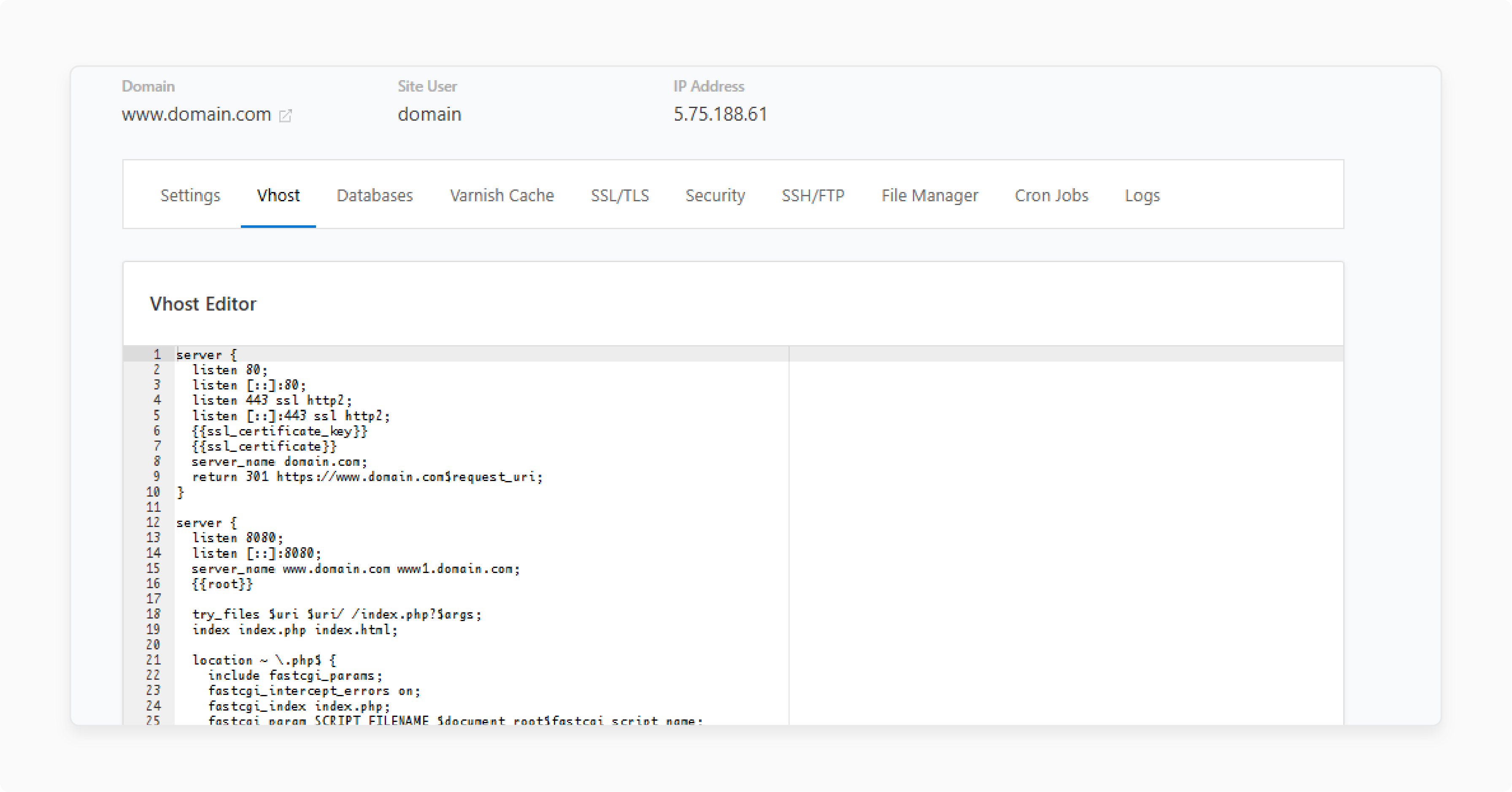
Task: Click the 'return 301 https://www.domain.com$request_uri;' line
Action: [x=367, y=477]
